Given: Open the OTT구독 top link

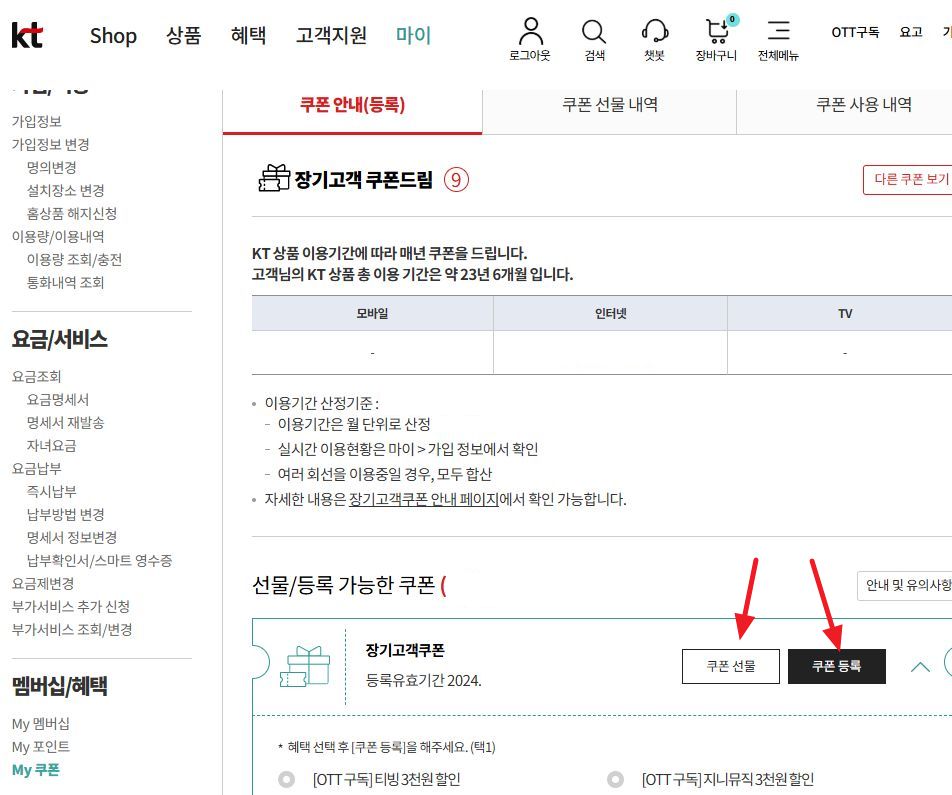Looking at the screenshot, I should click(x=855, y=32).
